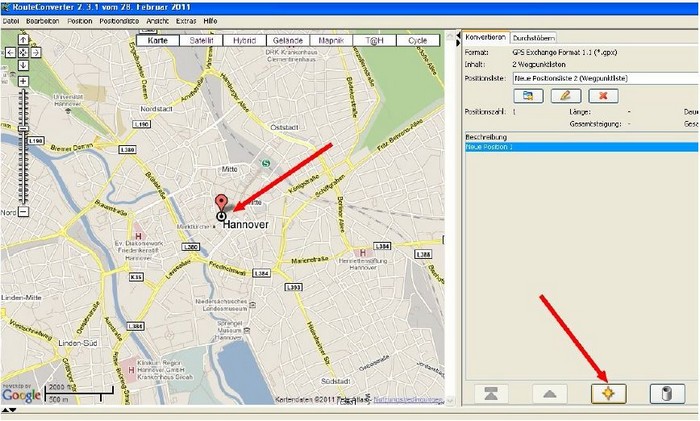Click the RouteConverter title bar icon

5,7
